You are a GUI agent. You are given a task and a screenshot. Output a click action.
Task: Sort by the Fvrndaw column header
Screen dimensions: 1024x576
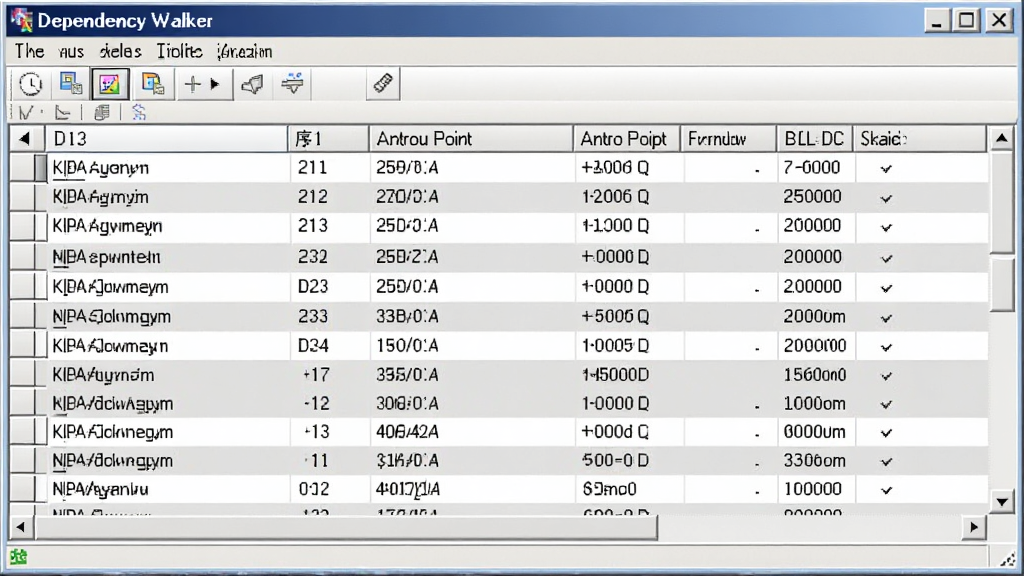(728, 138)
